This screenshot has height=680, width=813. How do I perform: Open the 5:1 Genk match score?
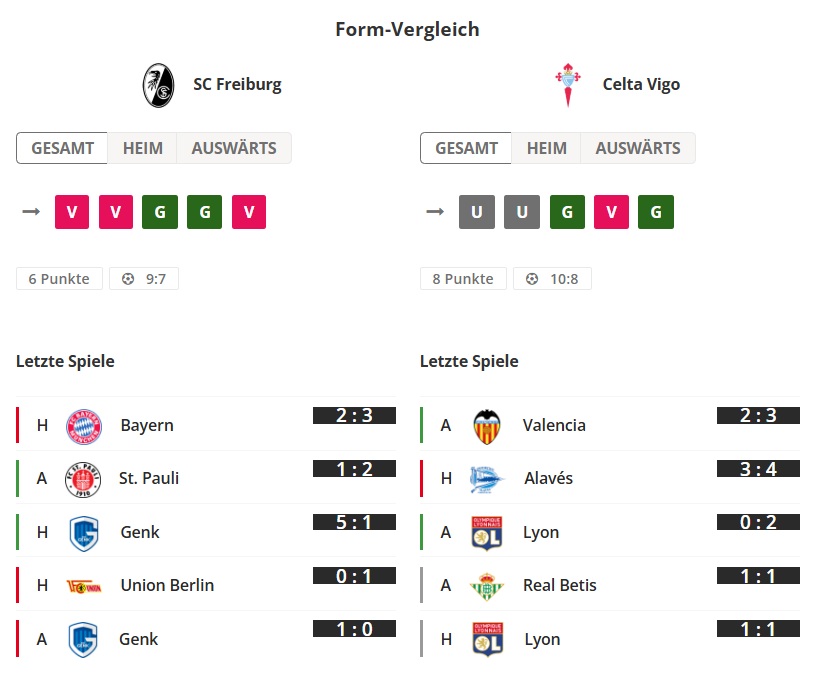[x=355, y=522]
